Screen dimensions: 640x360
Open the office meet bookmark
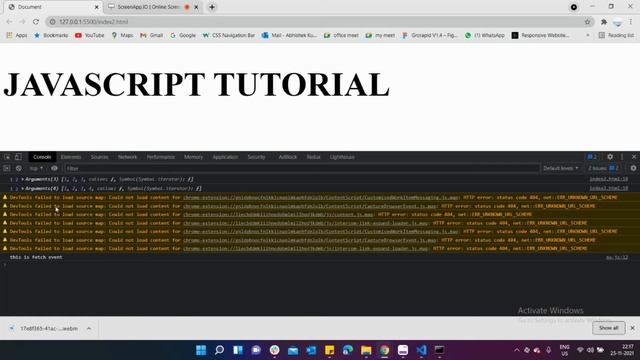(x=341, y=36)
